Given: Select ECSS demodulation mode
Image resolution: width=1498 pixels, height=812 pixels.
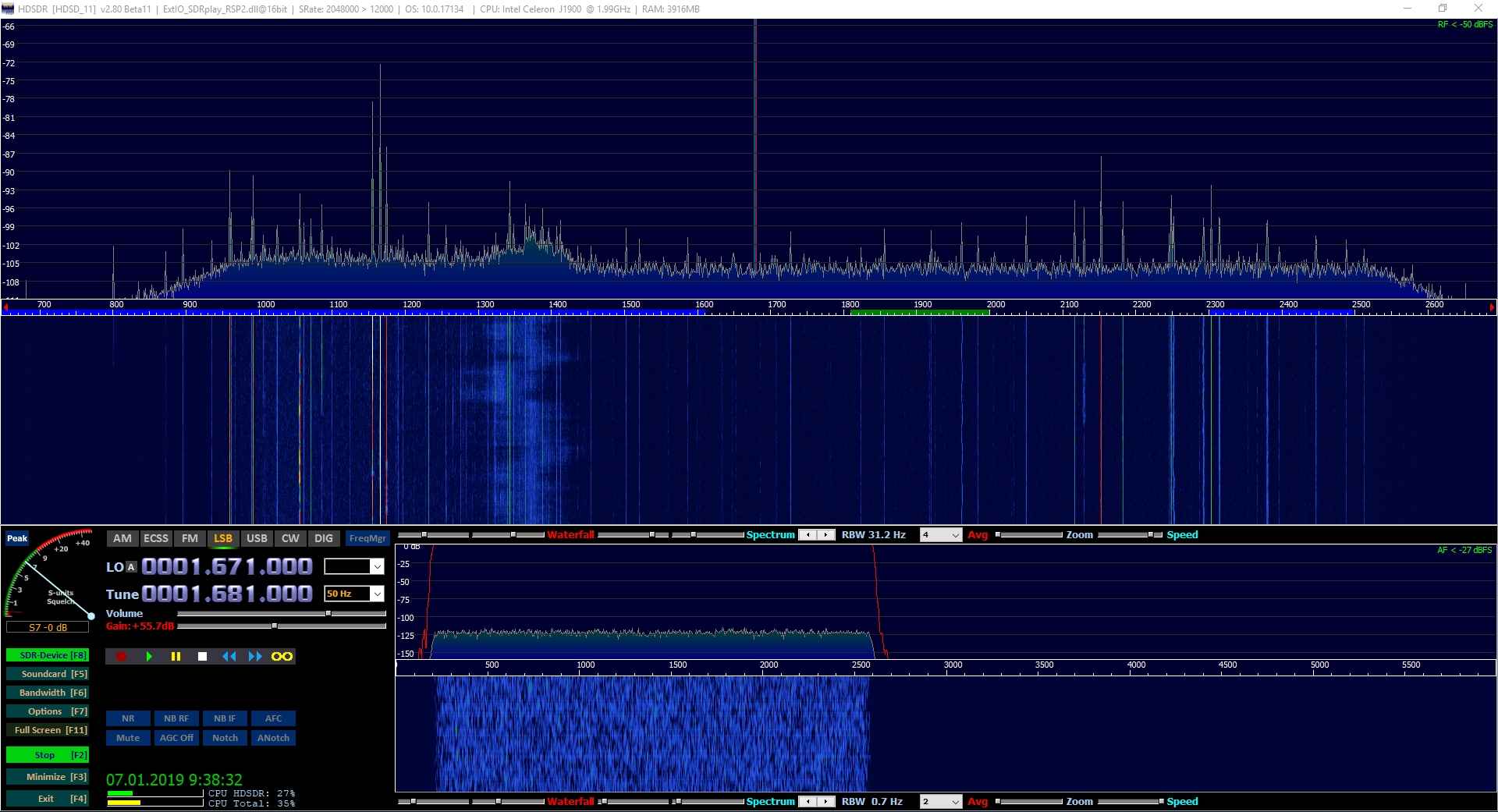Looking at the screenshot, I should [156, 538].
